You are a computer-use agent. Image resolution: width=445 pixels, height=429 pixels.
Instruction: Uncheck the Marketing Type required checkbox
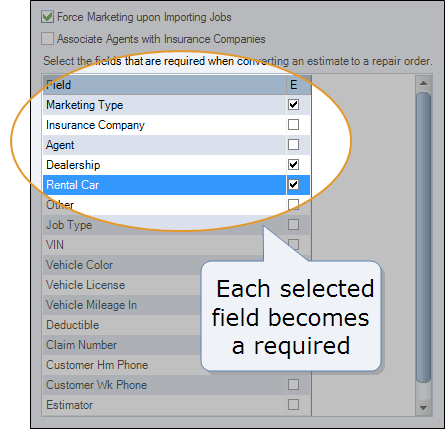(293, 105)
